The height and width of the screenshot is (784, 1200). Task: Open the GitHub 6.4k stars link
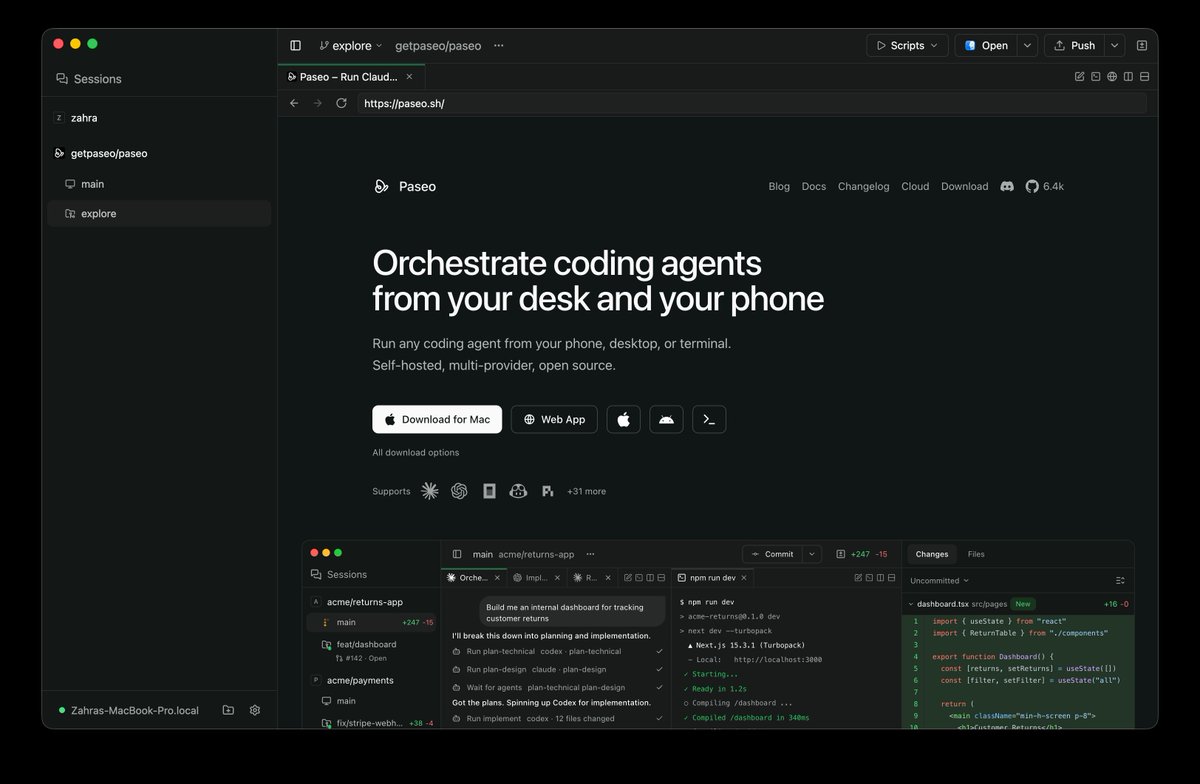pos(1045,186)
